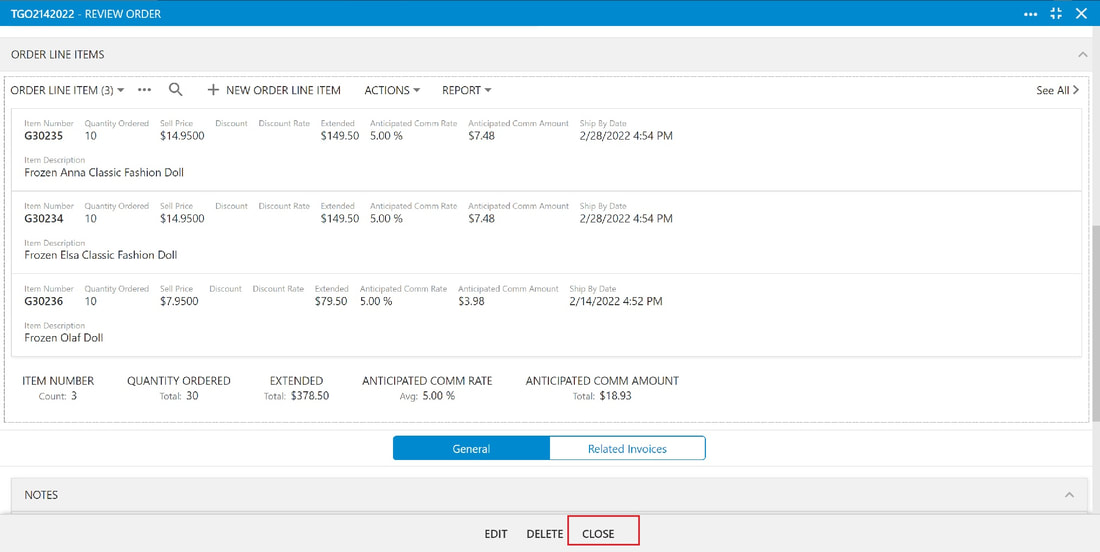The image size is (1100, 552).
Task: Click the Delete button
Action: [x=545, y=534]
